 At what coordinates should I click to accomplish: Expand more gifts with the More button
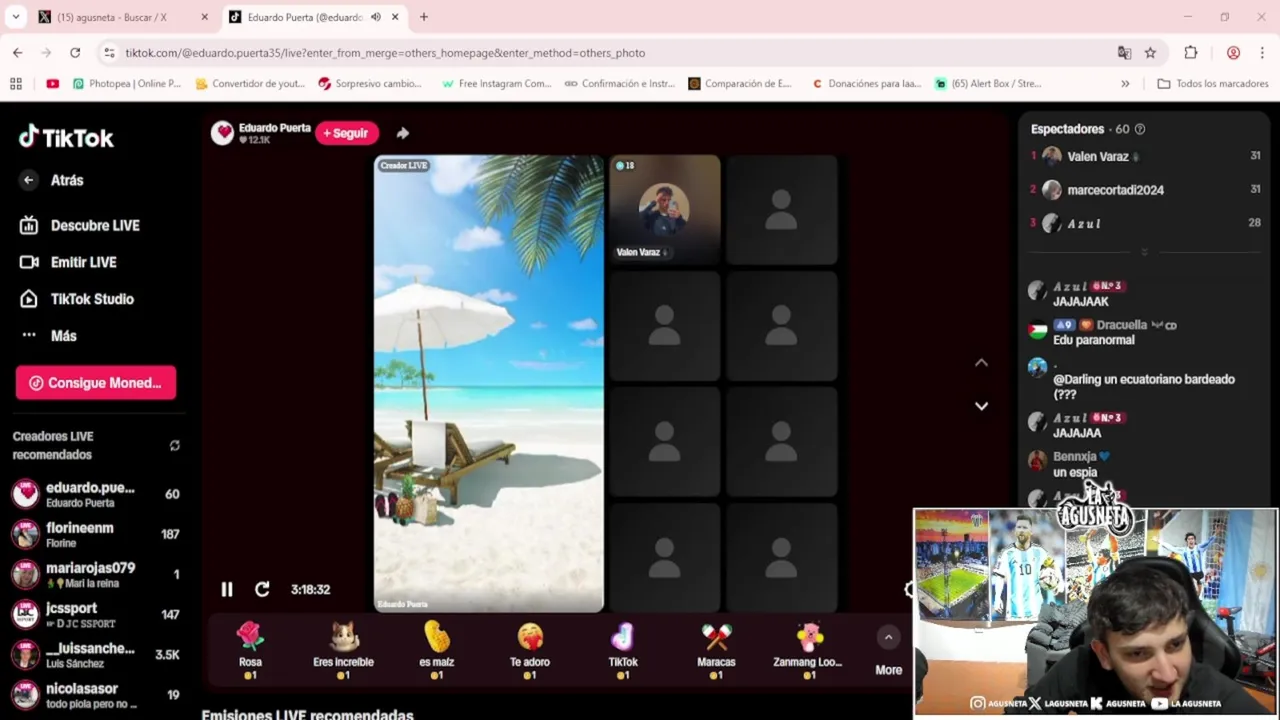(889, 650)
